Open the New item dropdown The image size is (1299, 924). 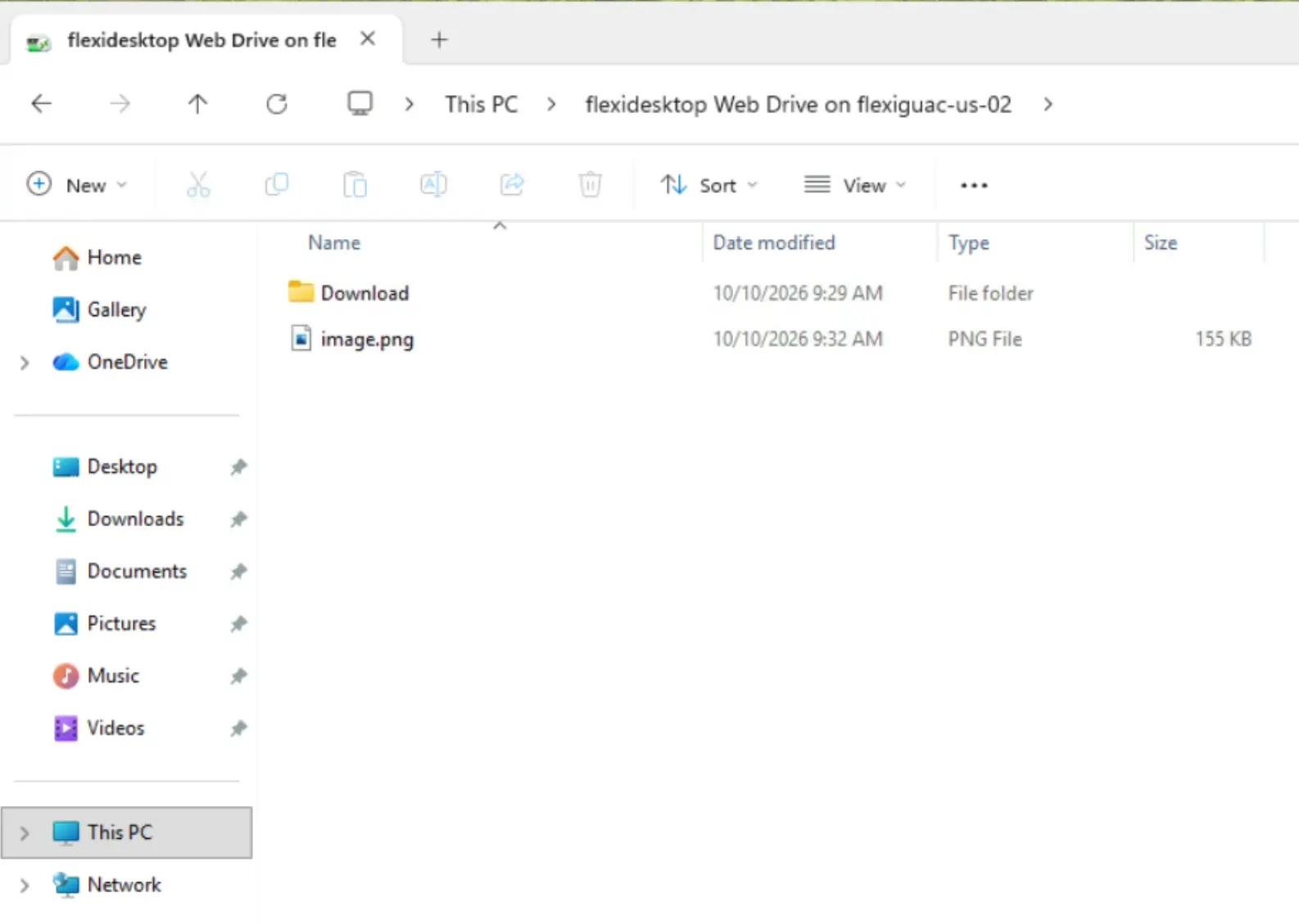(77, 185)
